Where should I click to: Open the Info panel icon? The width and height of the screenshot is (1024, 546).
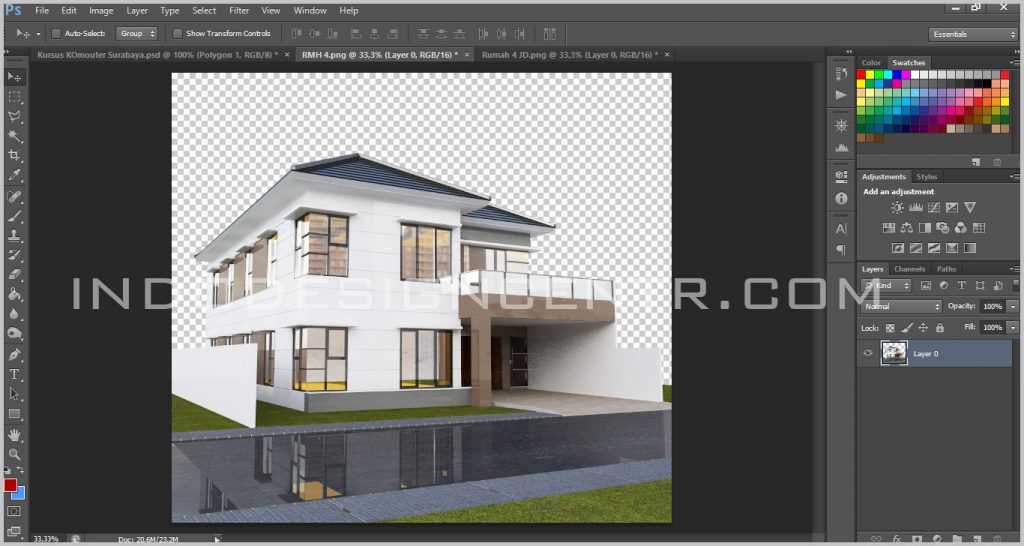841,198
